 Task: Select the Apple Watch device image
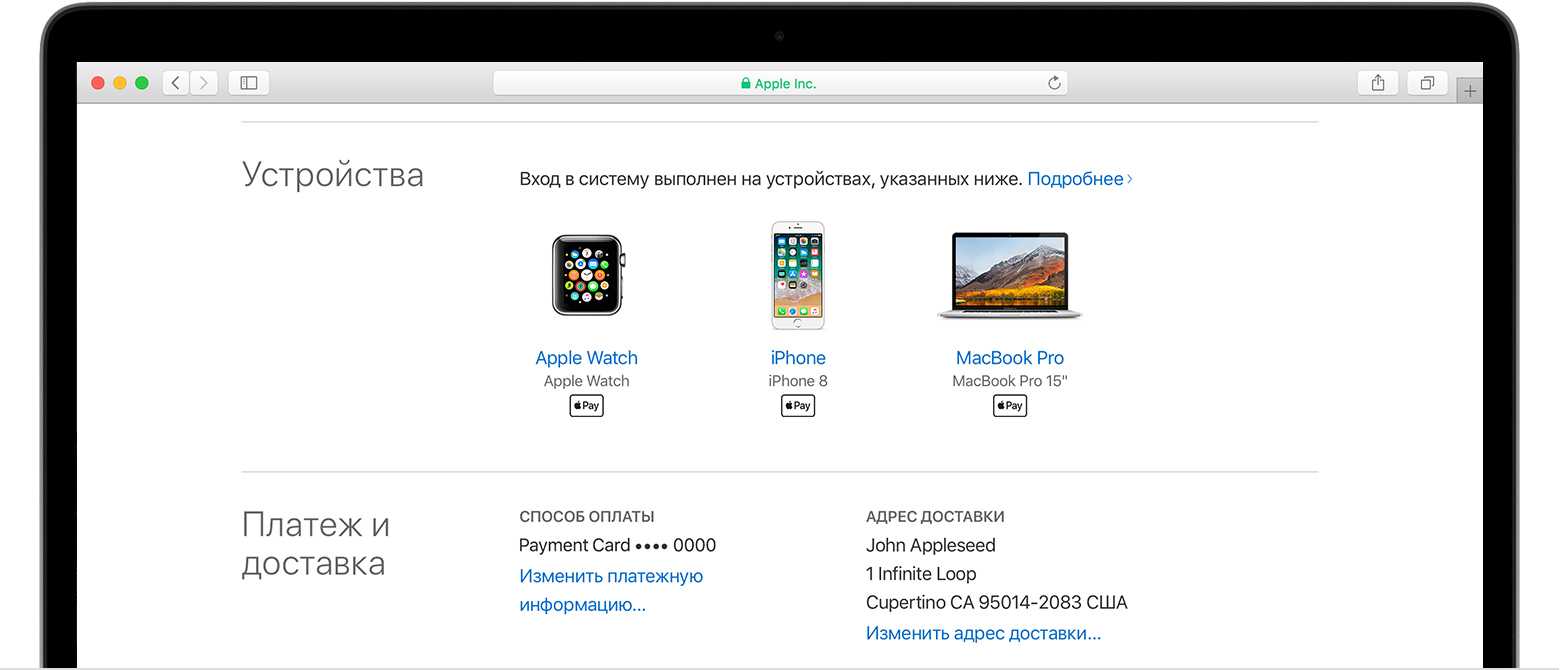(x=587, y=276)
